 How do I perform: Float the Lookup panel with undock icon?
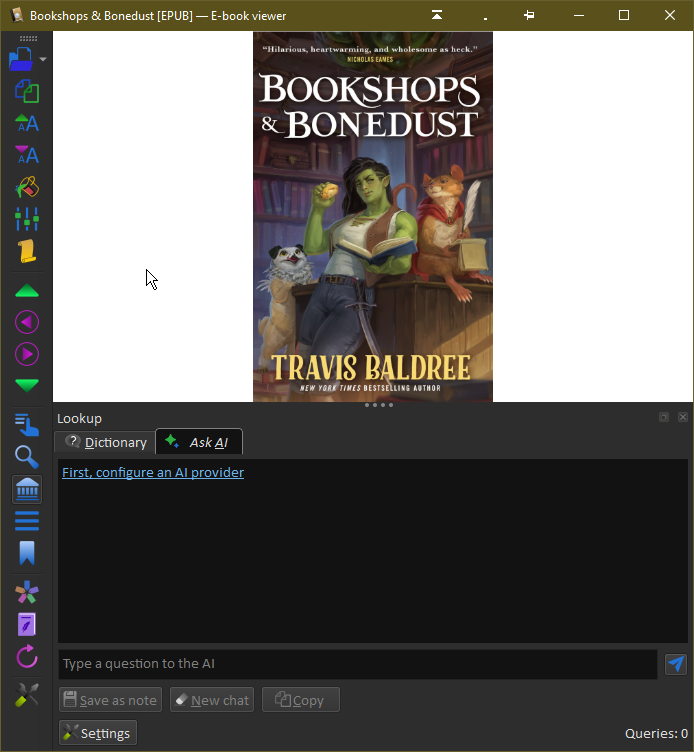pyautogui.click(x=664, y=417)
